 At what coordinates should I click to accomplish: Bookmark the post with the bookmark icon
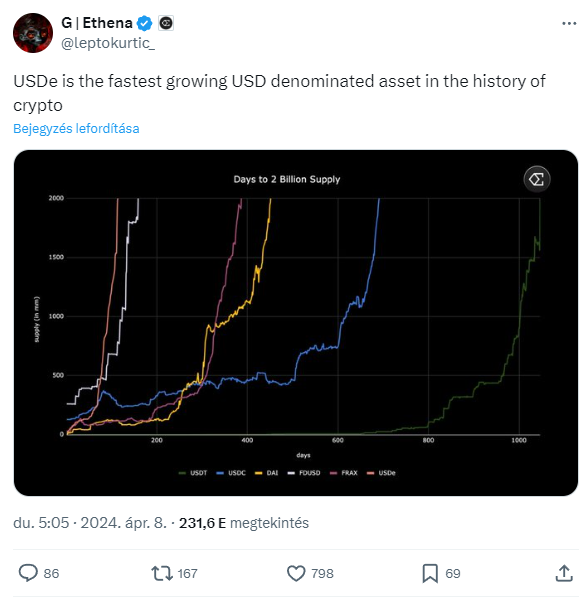[430, 573]
